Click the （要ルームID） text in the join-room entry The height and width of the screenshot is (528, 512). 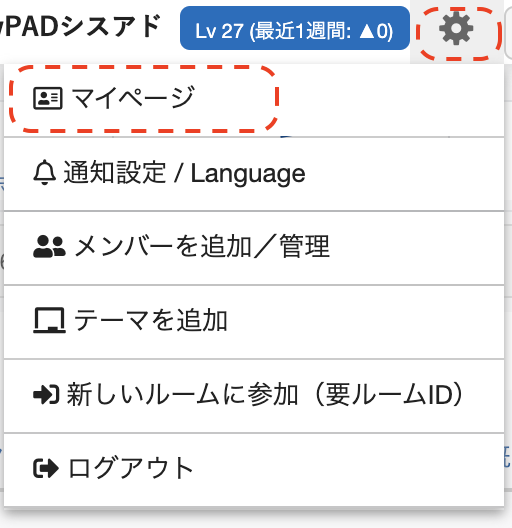(389, 394)
